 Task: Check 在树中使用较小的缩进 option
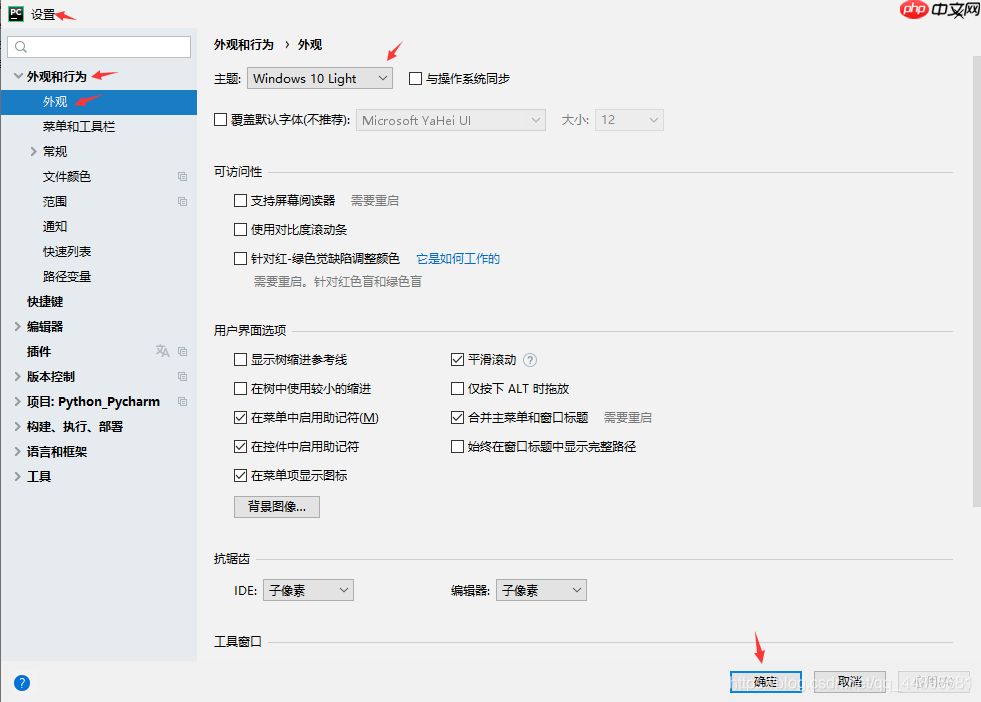240,389
